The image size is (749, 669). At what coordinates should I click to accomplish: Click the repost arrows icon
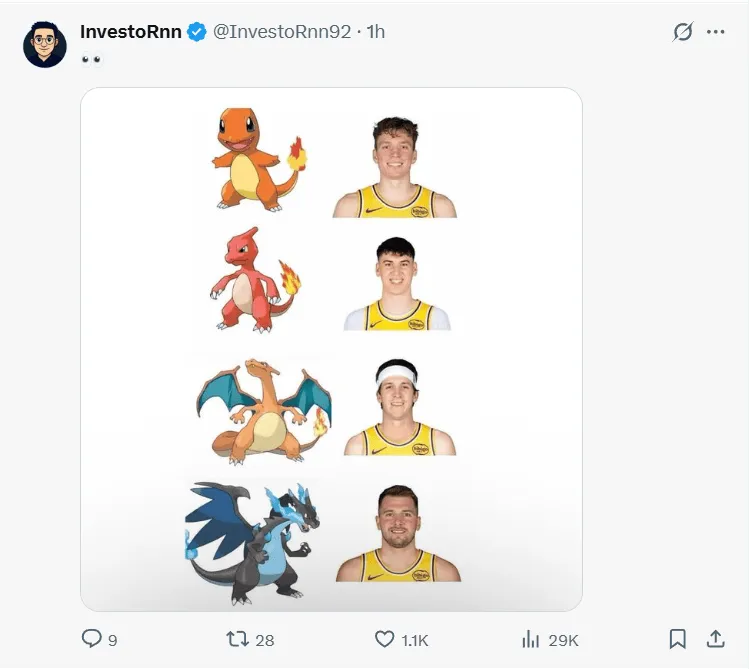tap(238, 638)
